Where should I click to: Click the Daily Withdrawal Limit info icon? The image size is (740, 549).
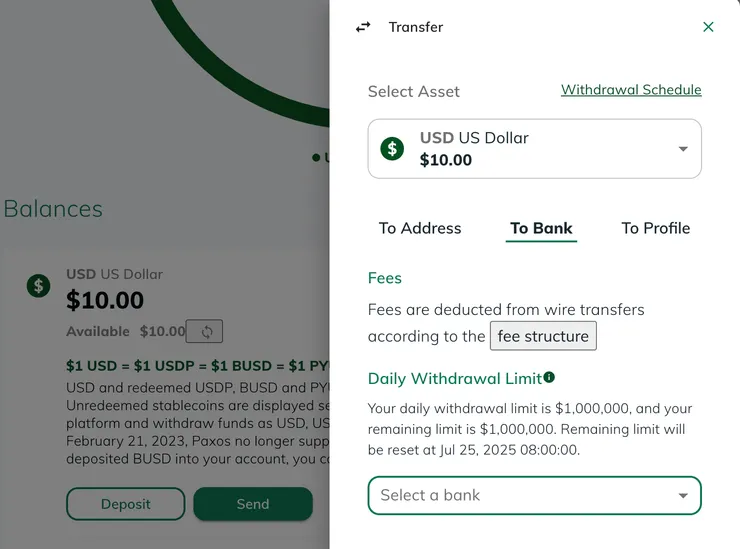(x=548, y=378)
